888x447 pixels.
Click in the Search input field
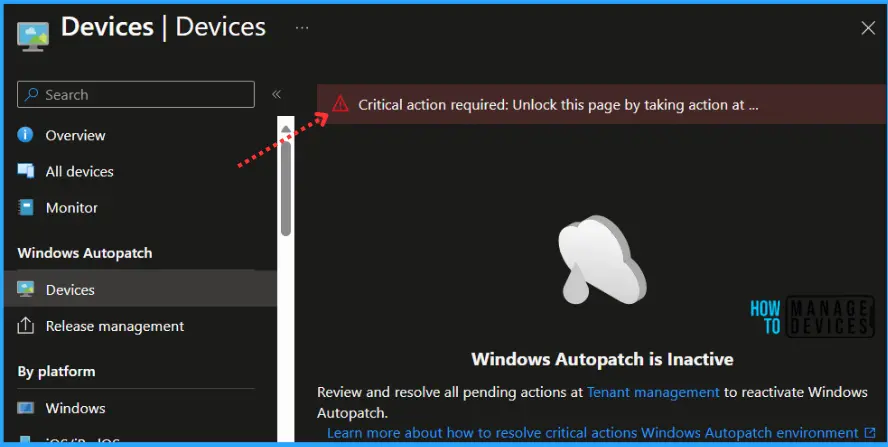click(136, 95)
